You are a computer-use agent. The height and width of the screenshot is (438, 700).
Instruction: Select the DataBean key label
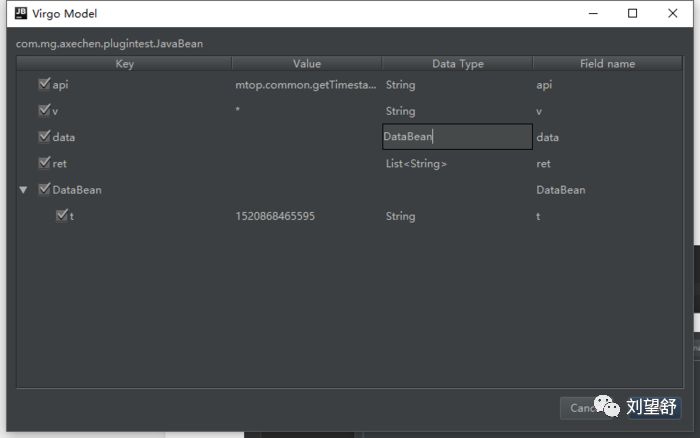(x=77, y=190)
